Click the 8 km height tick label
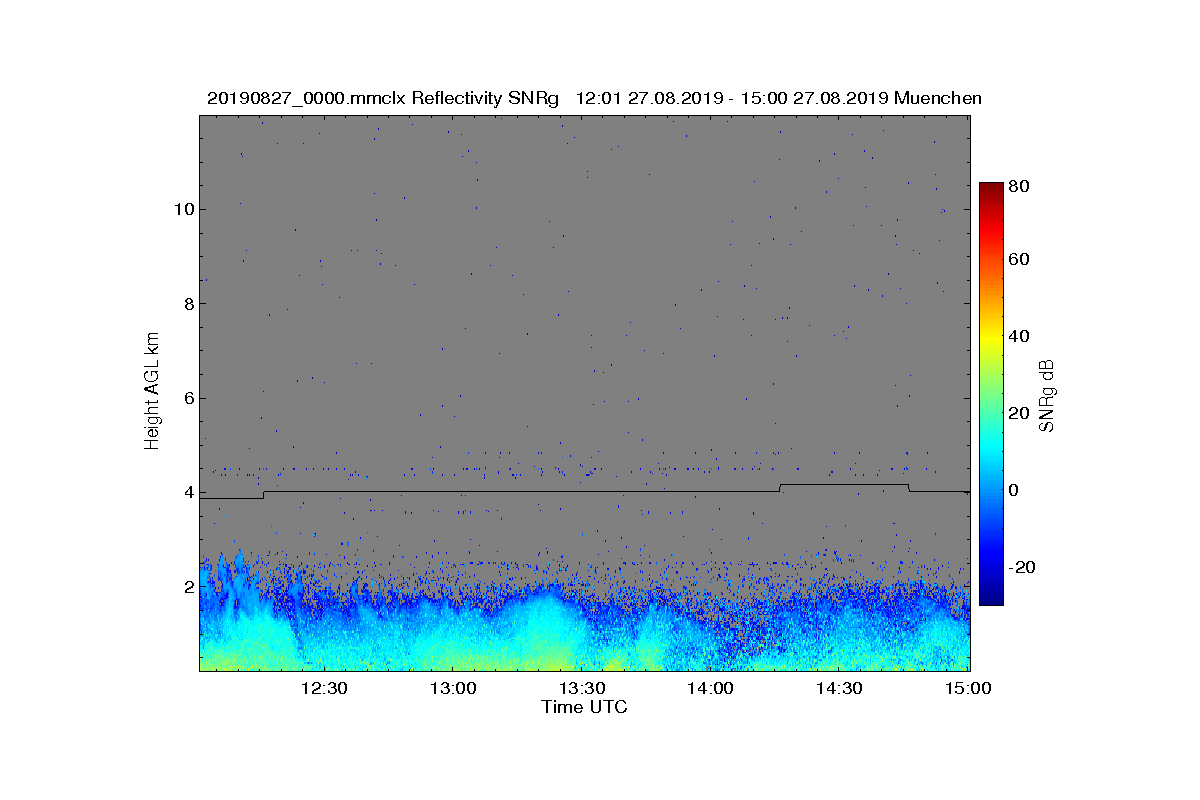This screenshot has width=1200, height=800. (187, 304)
